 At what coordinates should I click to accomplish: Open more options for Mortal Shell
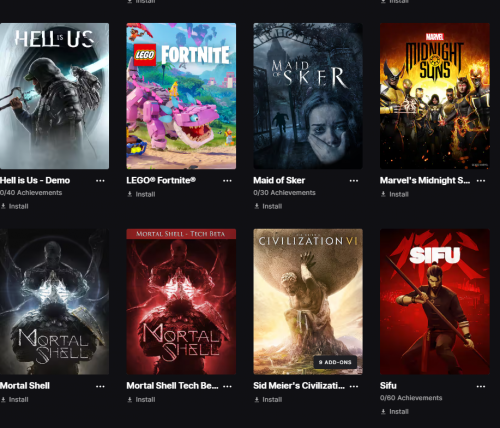coord(100,386)
